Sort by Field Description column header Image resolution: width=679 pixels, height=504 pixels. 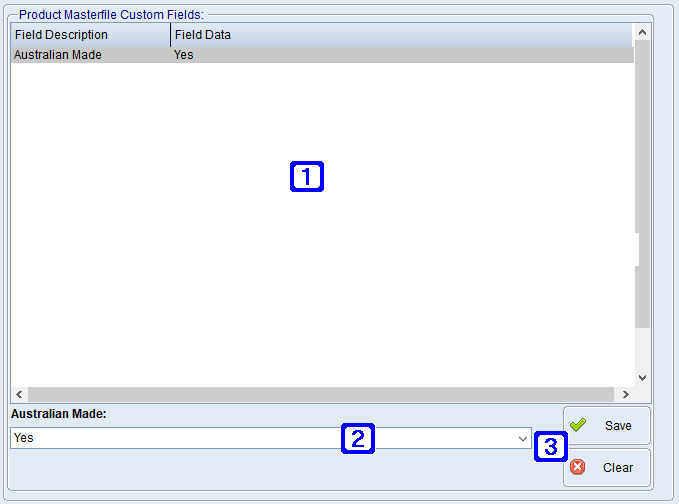coord(90,35)
